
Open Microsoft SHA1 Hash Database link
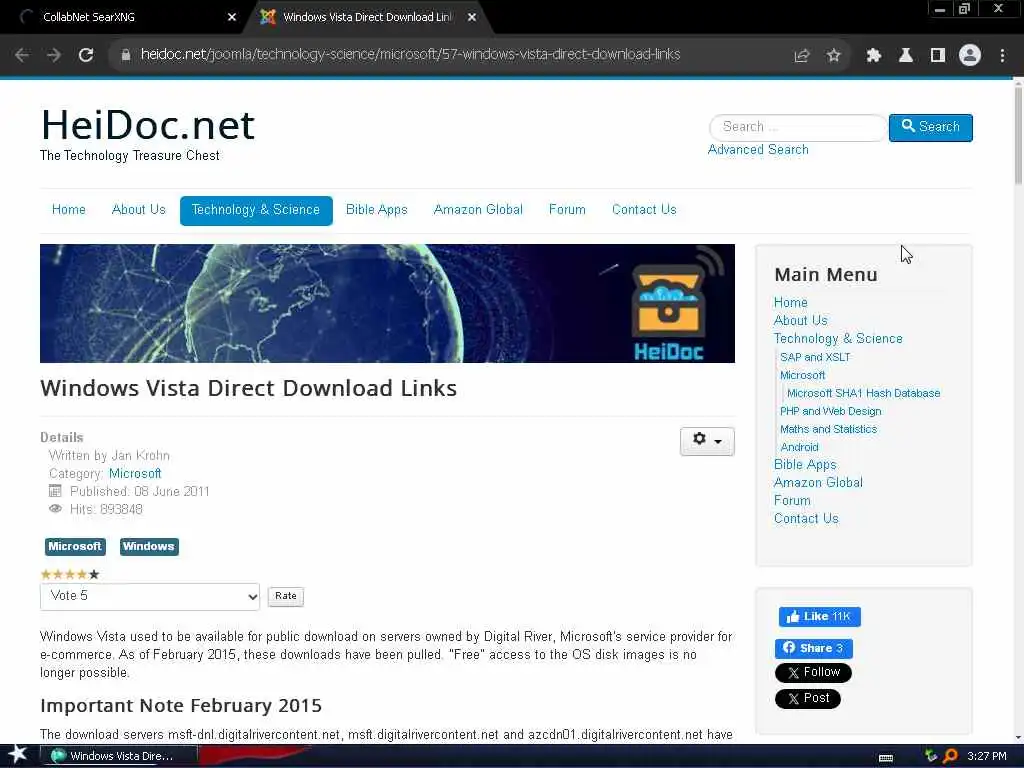coord(863,393)
